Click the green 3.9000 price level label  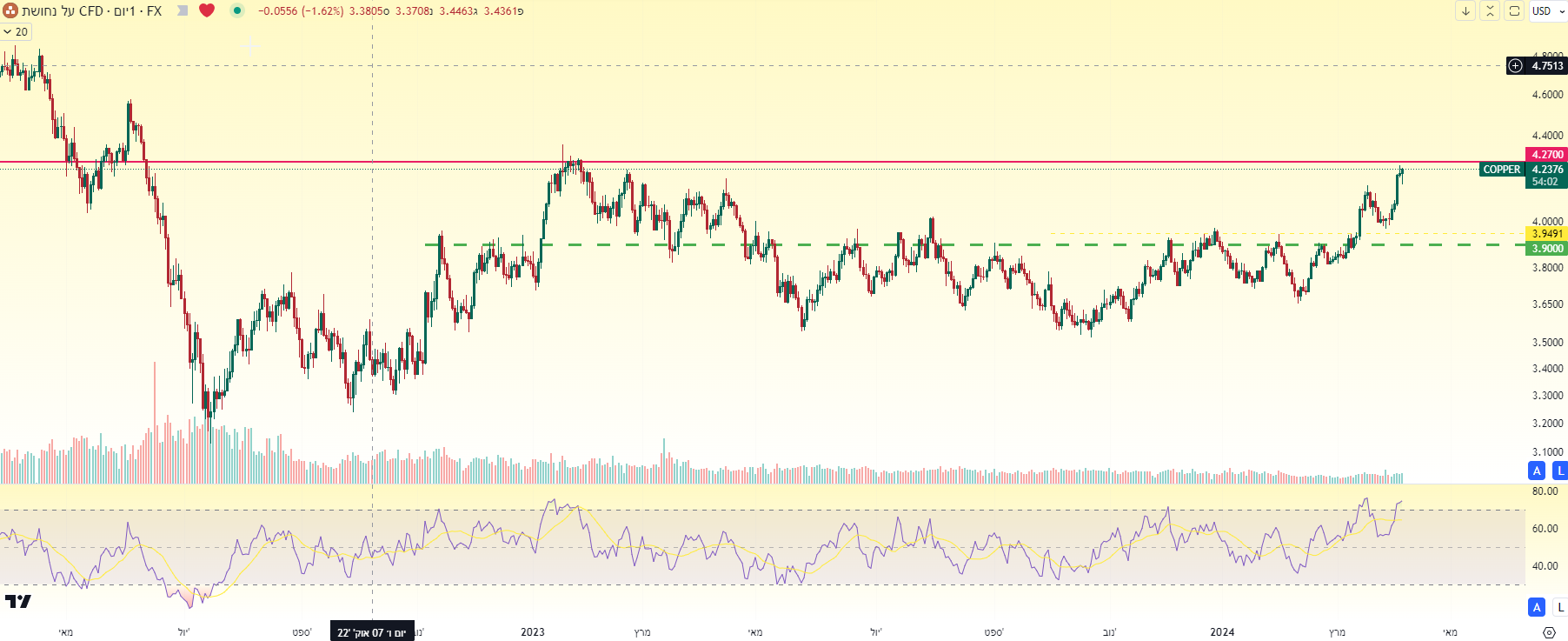pos(1547,249)
